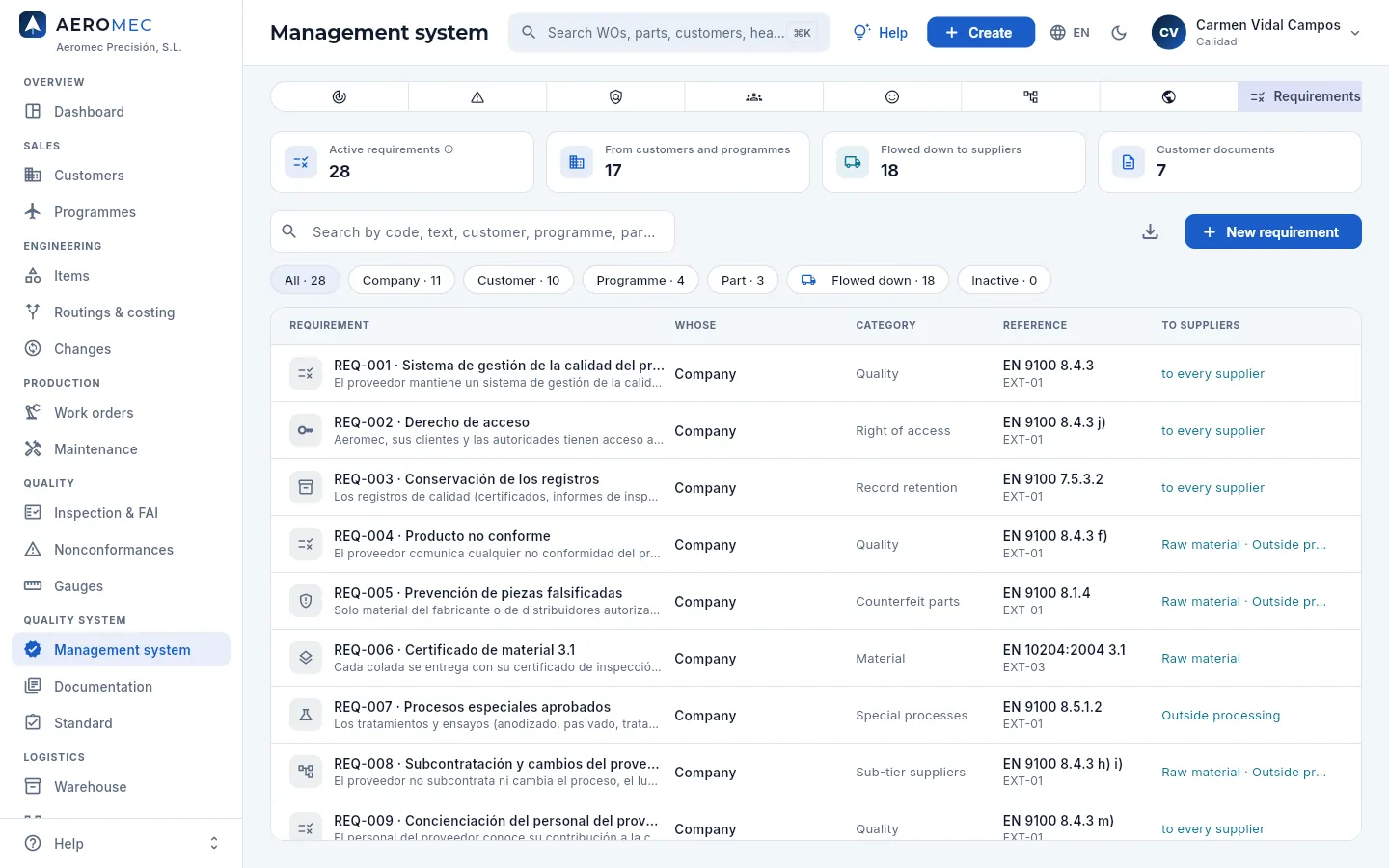This screenshot has width=1389, height=868.
Task: Click the Aeromec logo icon
Action: tap(33, 24)
